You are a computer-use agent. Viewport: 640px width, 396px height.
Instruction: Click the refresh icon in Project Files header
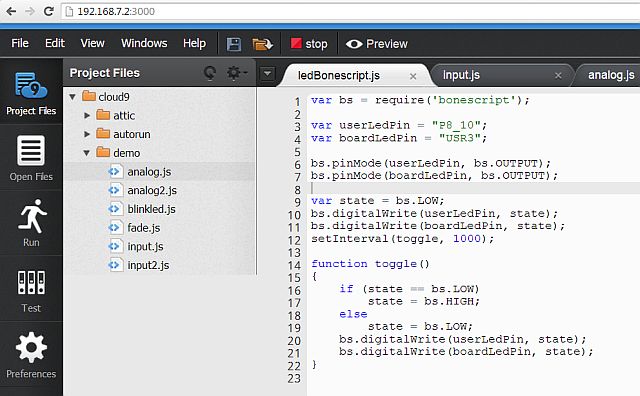(x=210, y=73)
